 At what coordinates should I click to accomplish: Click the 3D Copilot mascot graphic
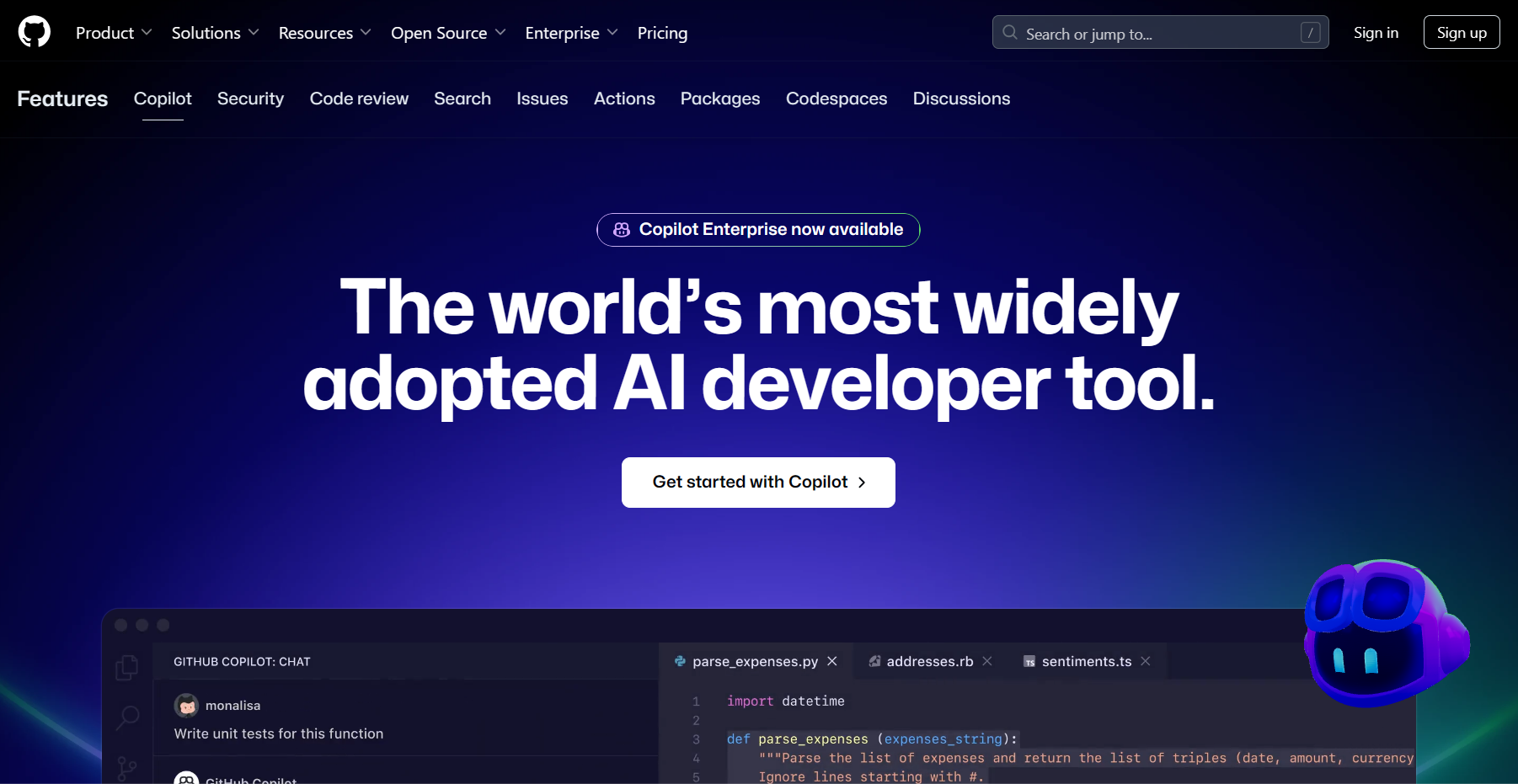[x=1386, y=636]
